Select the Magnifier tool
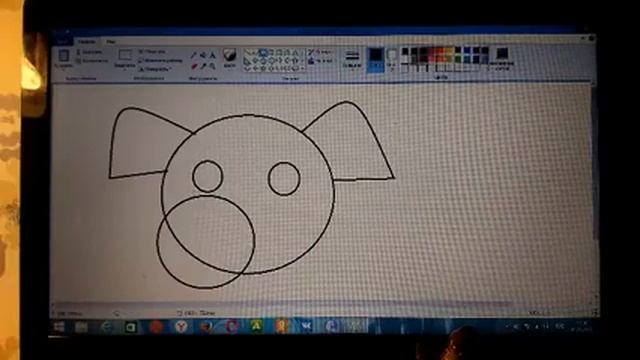640x360 pixels. click(x=212, y=66)
